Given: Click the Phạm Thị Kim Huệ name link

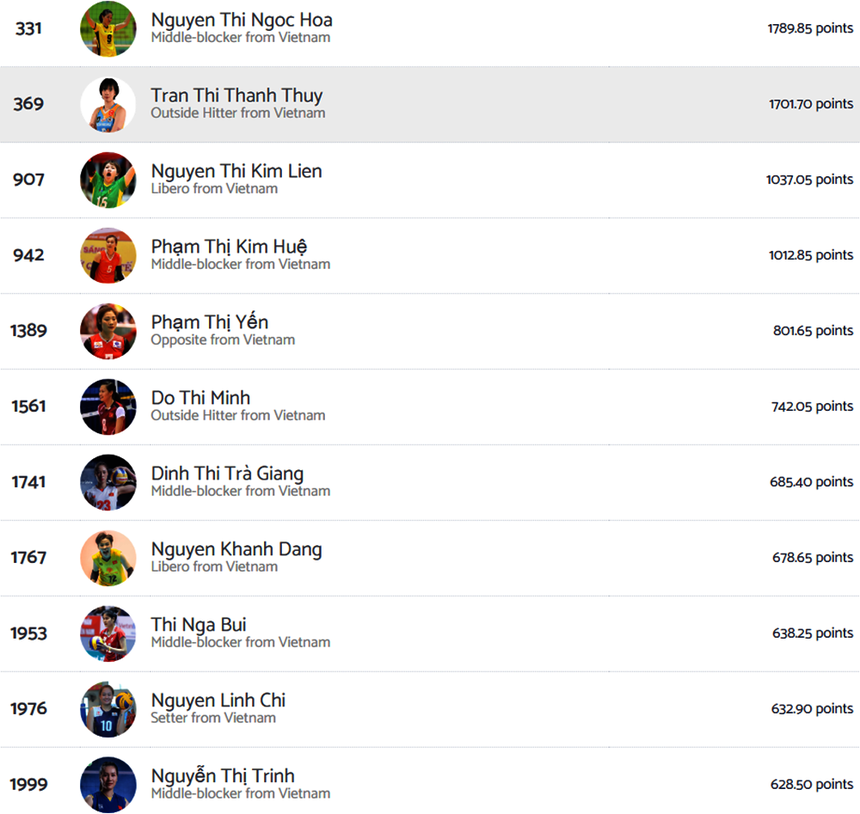Looking at the screenshot, I should (229, 247).
